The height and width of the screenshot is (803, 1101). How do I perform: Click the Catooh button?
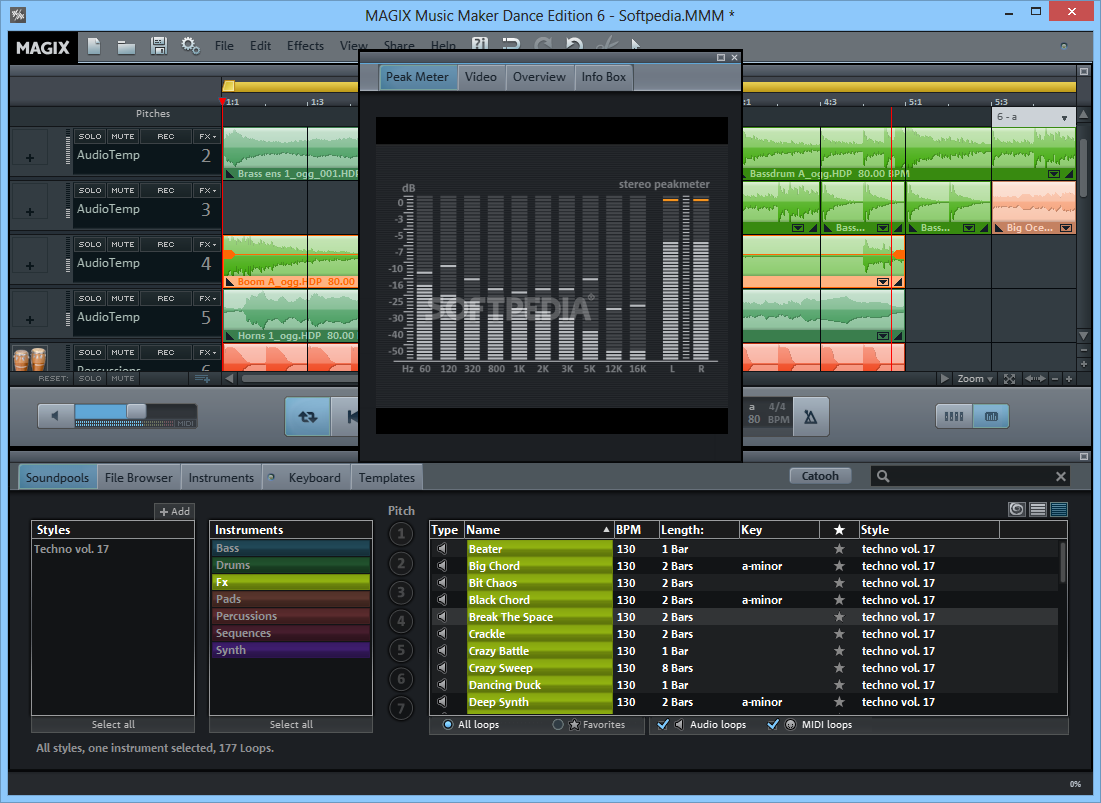tap(820, 476)
